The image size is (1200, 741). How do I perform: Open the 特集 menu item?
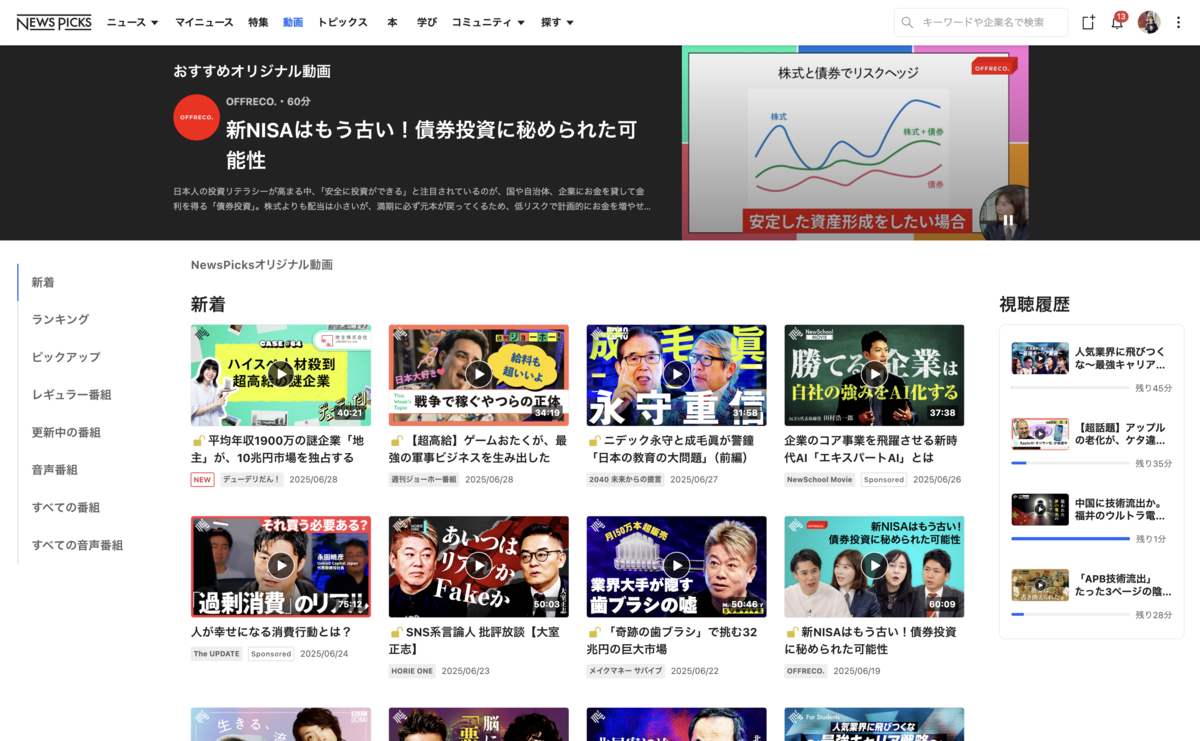[x=258, y=22]
